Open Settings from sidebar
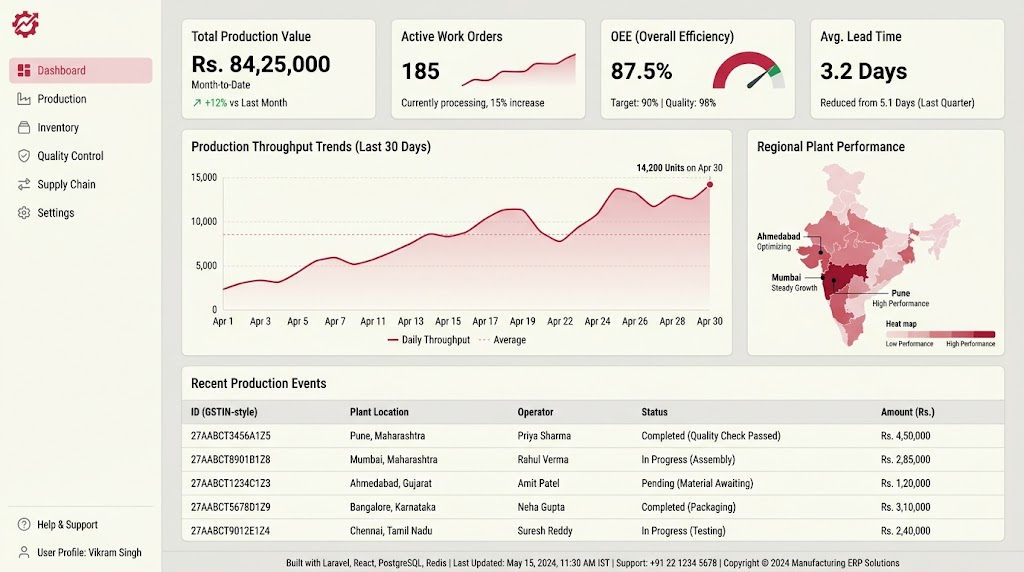 tap(81, 213)
